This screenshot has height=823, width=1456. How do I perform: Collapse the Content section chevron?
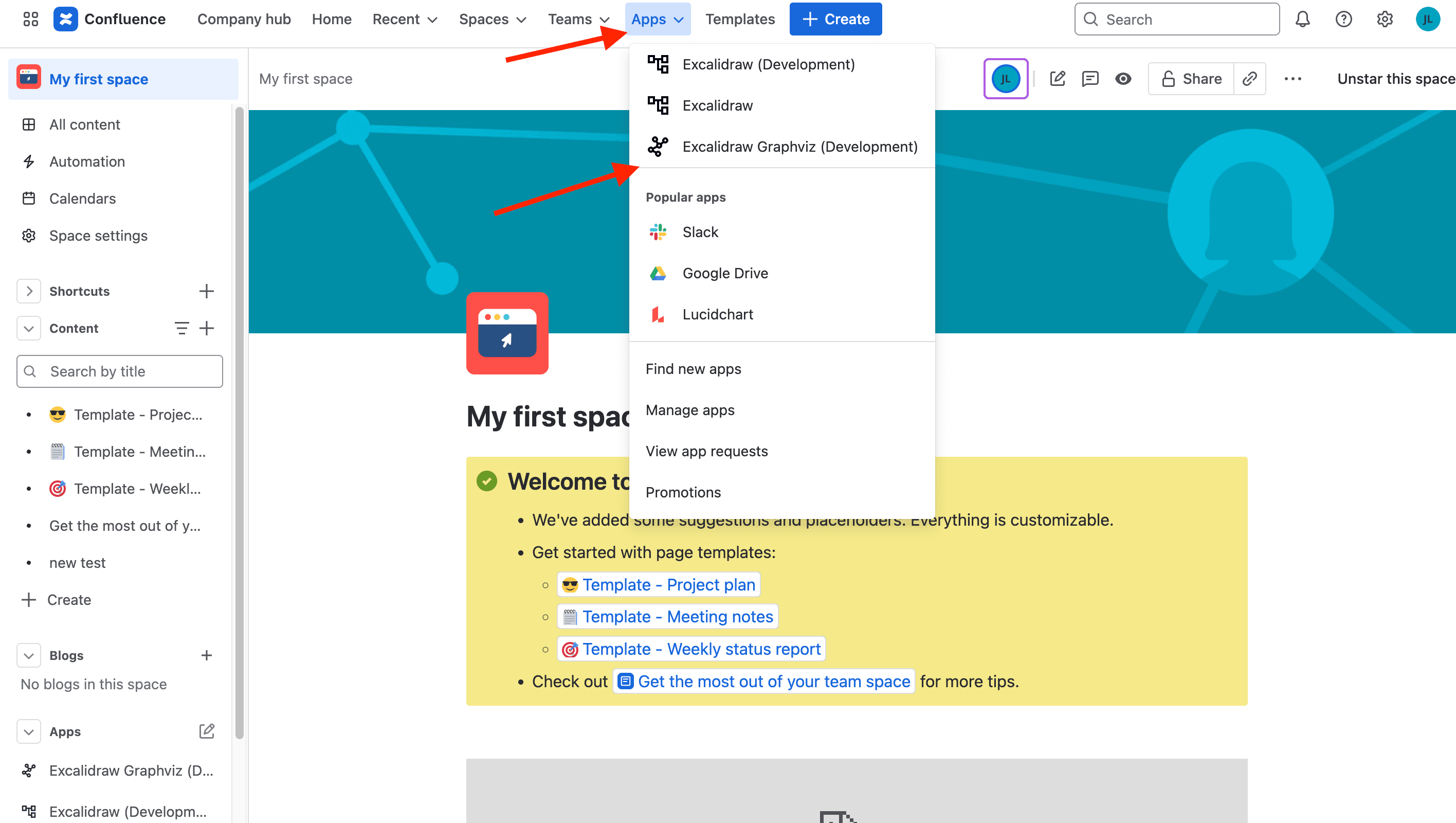tap(29, 328)
